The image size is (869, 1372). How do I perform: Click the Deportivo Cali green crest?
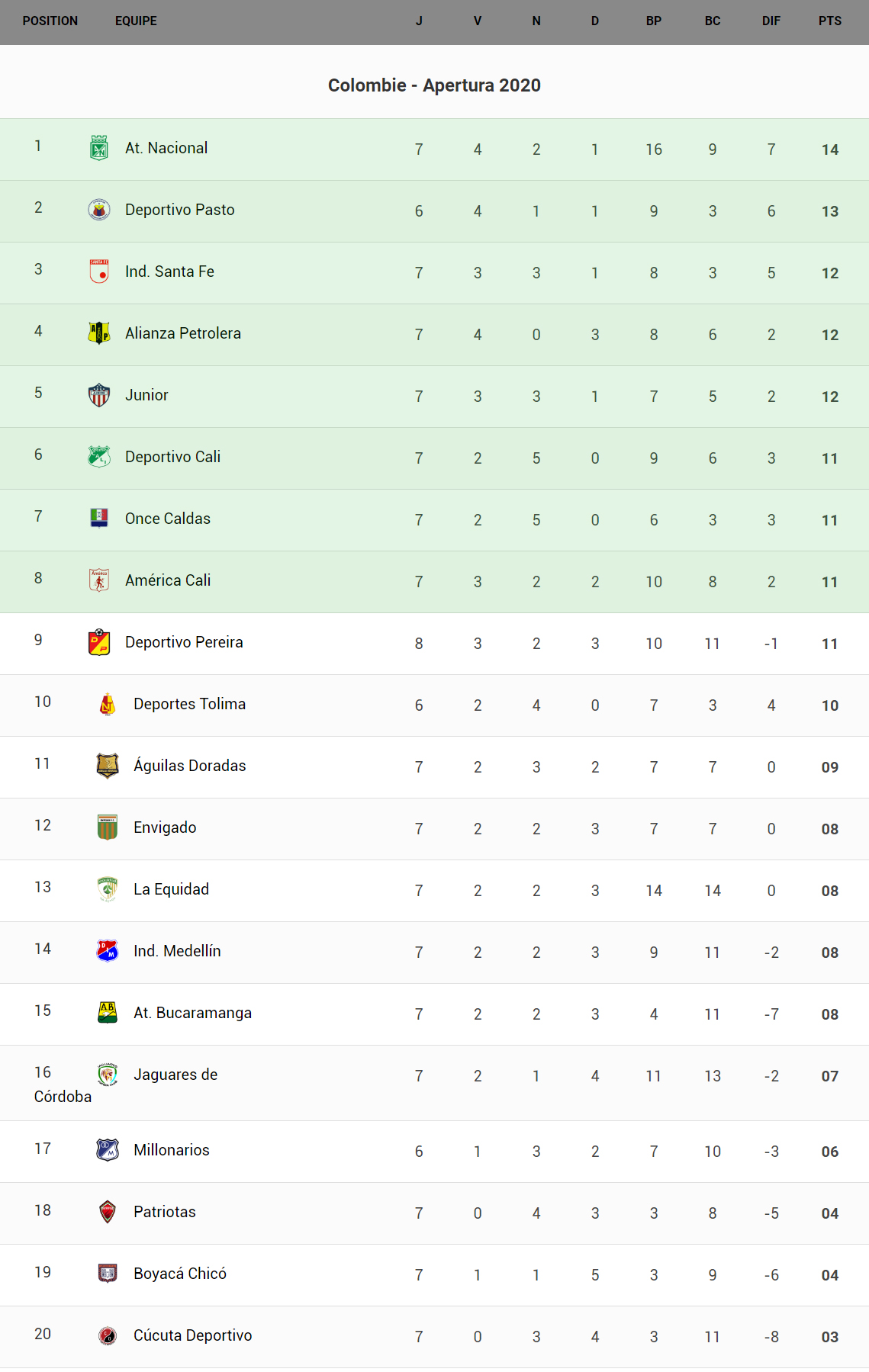tap(99, 457)
